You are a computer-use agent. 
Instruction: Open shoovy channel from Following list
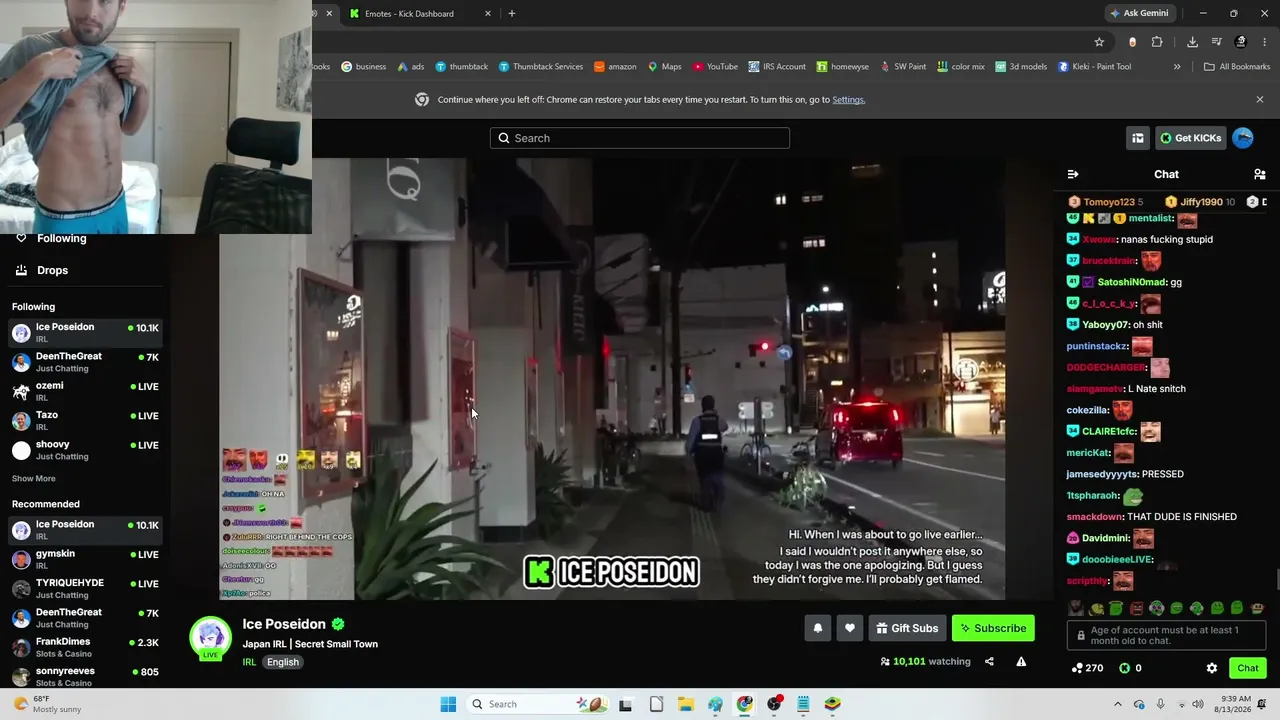coord(85,450)
